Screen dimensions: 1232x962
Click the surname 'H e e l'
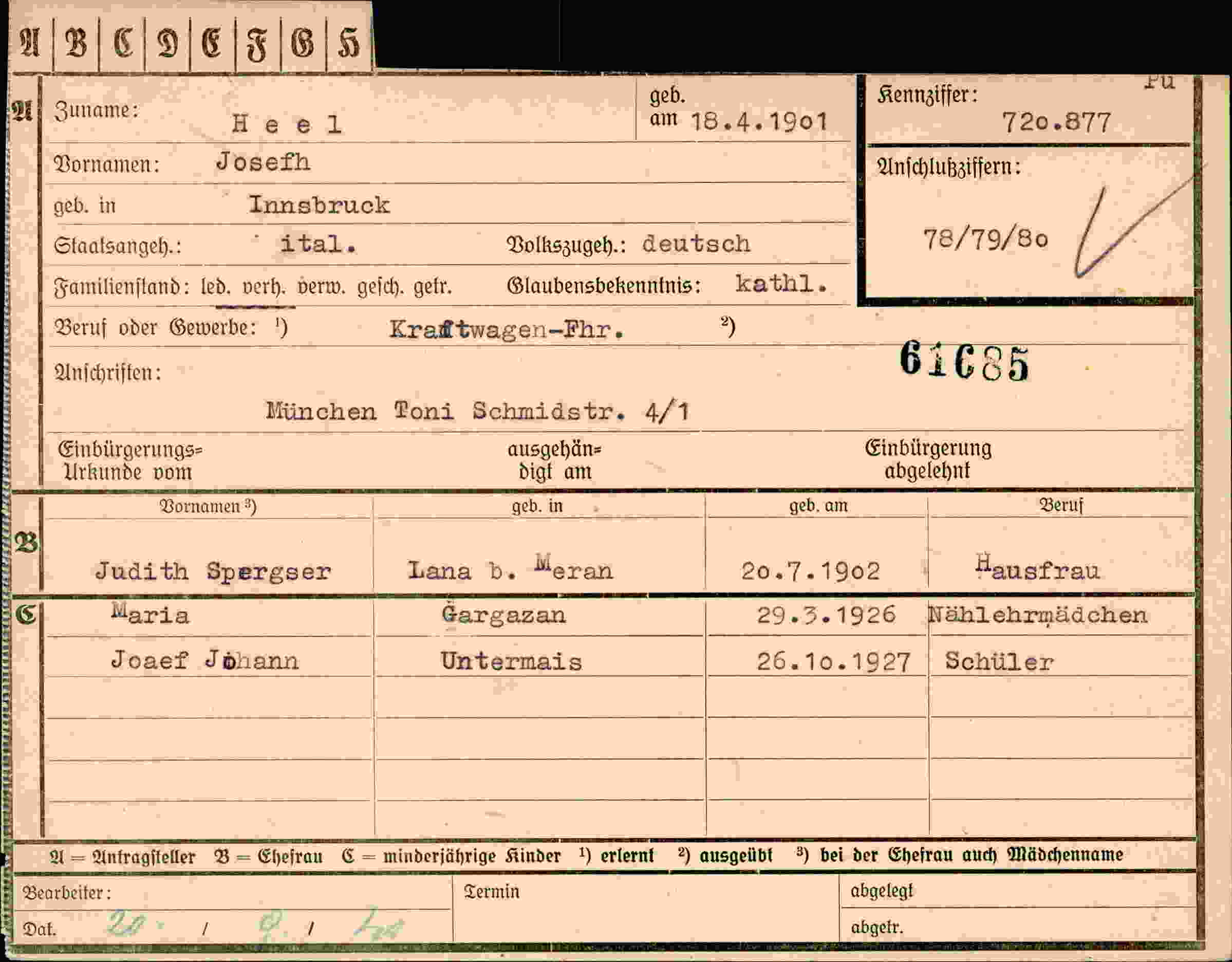287,124
